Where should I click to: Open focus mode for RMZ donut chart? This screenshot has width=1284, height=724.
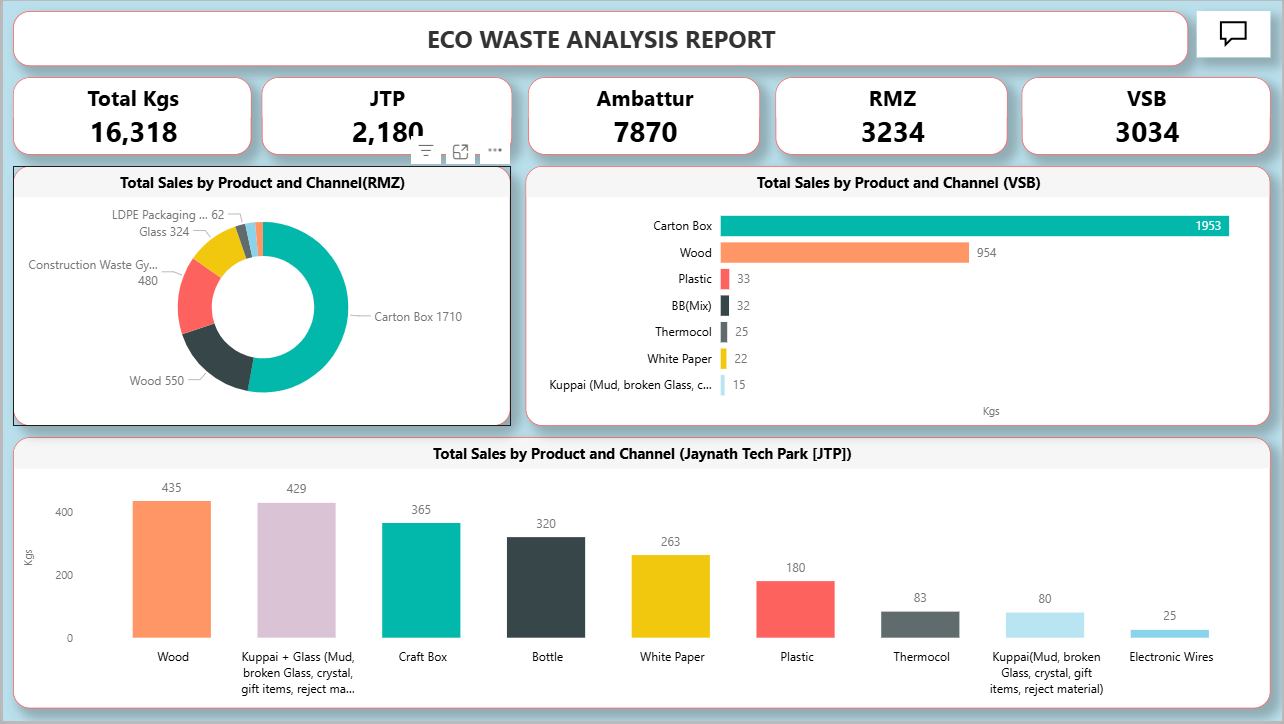(460, 151)
